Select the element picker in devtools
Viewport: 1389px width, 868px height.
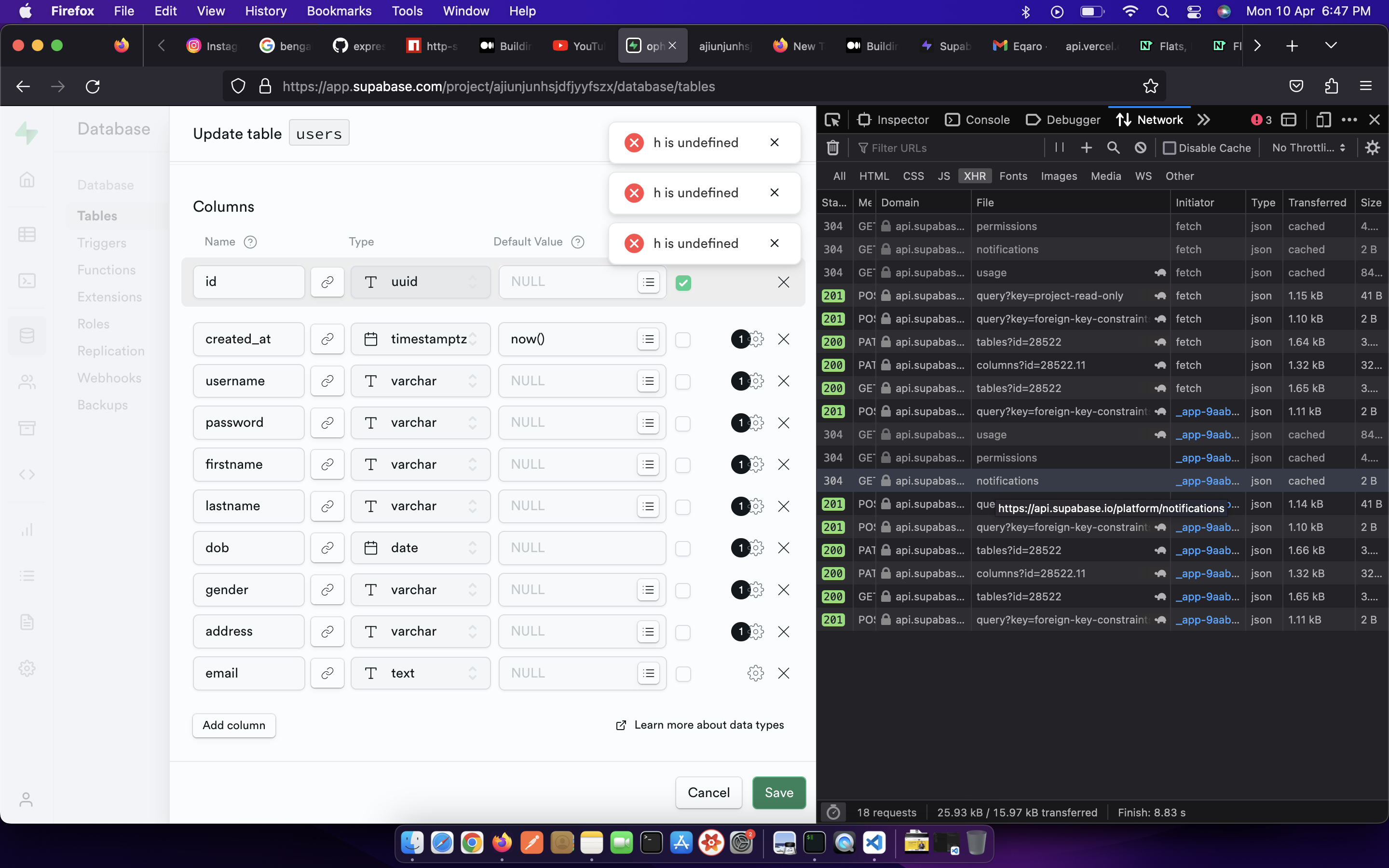(x=832, y=120)
